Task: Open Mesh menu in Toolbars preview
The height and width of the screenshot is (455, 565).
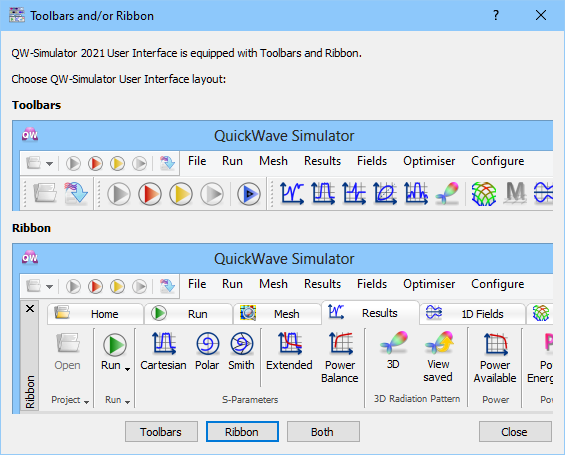Action: click(273, 161)
